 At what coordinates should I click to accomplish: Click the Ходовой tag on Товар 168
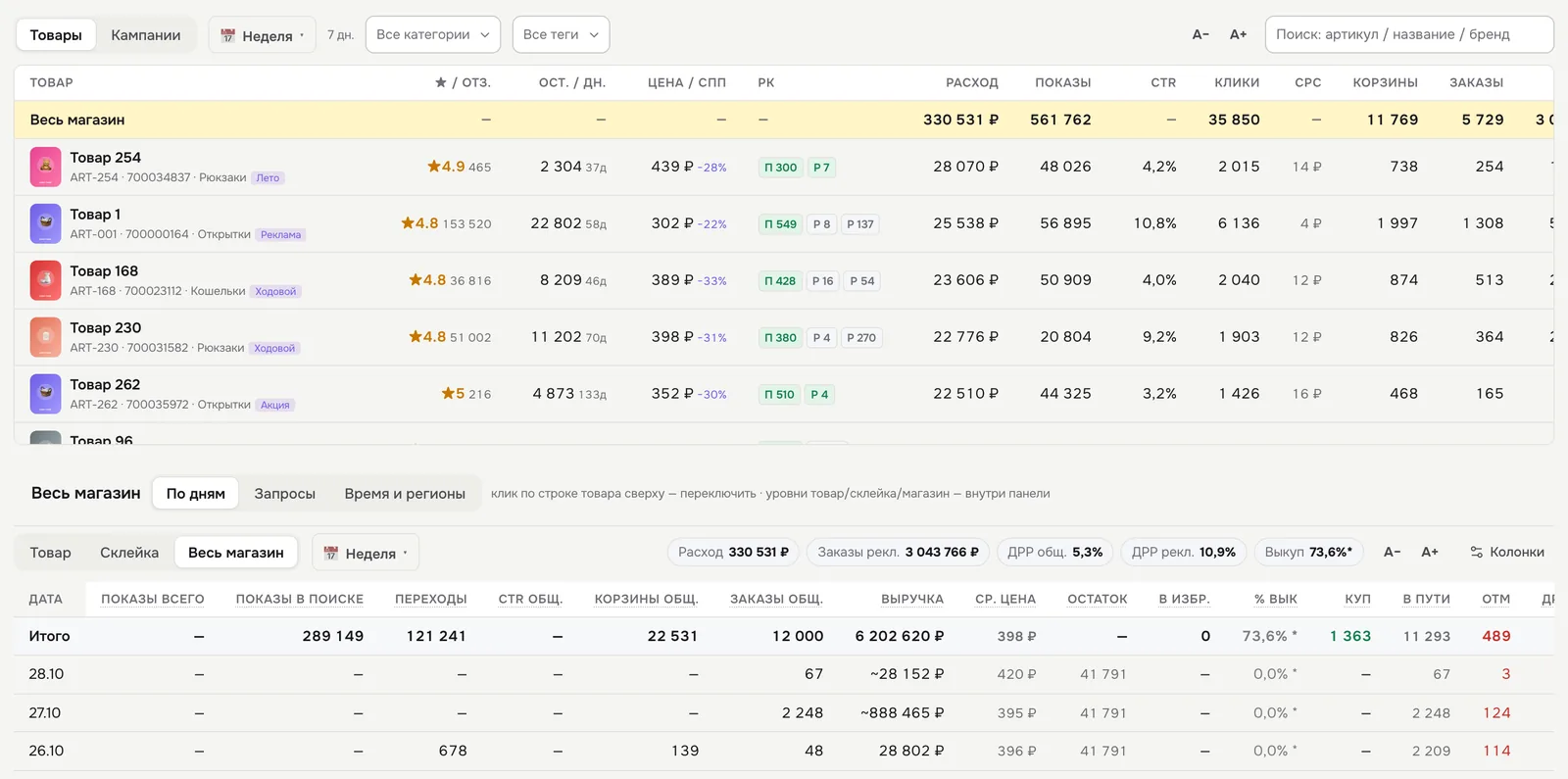(275, 292)
